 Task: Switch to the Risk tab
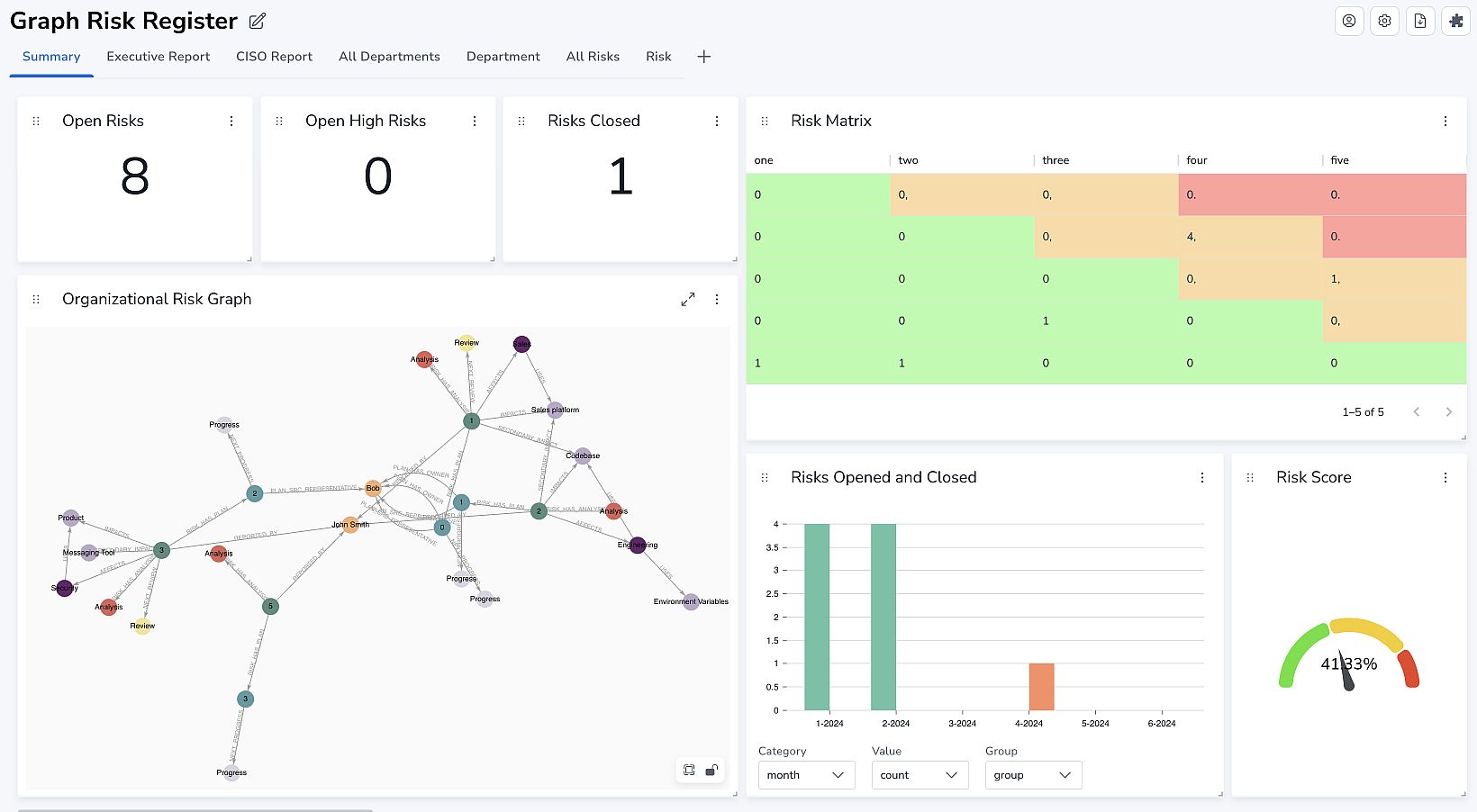point(658,57)
